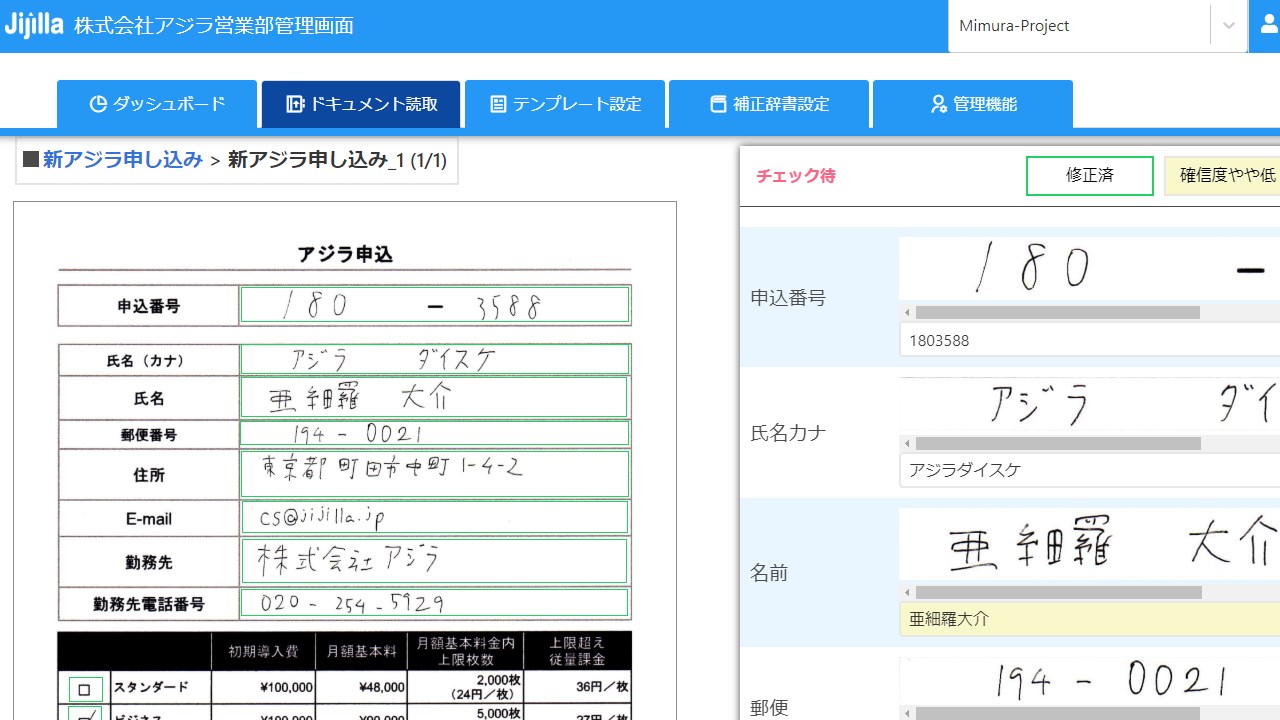The height and width of the screenshot is (720, 1280).
Task: Click the 亜細羅 handwriting image for 名前
Action: [x=1090, y=545]
